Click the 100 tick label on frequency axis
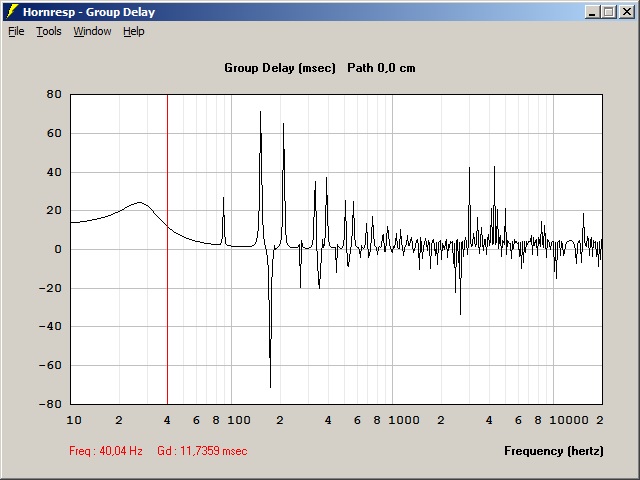 [239, 420]
